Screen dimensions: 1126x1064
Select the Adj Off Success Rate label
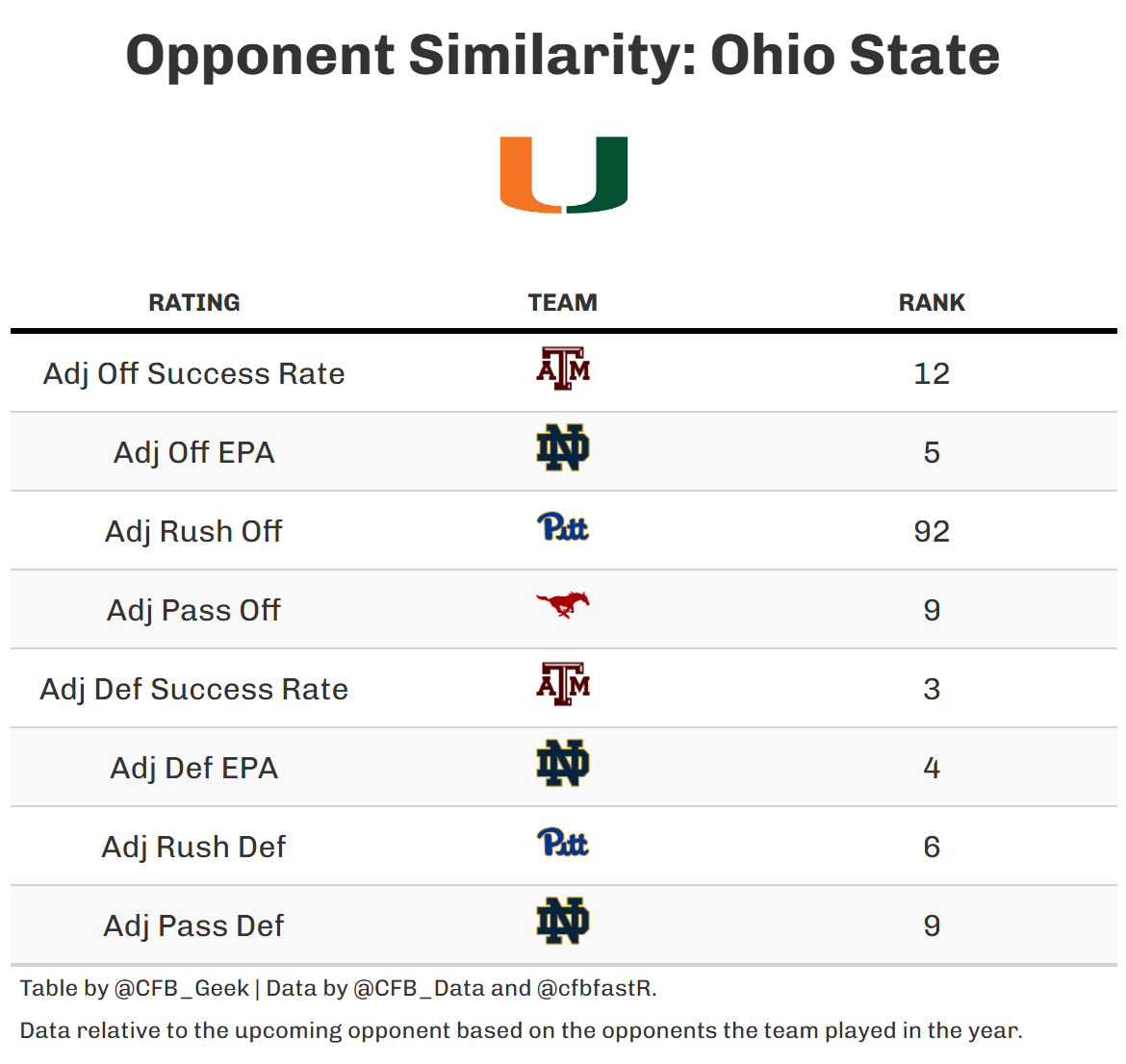194,373
